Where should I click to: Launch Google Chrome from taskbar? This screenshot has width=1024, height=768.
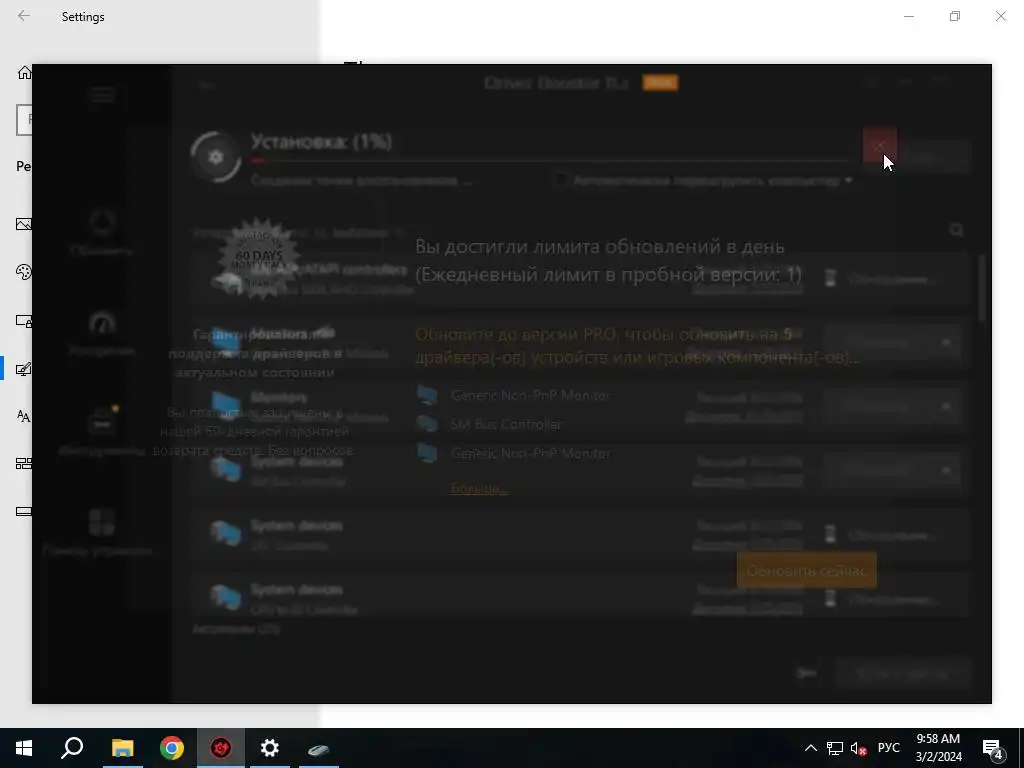[172, 748]
